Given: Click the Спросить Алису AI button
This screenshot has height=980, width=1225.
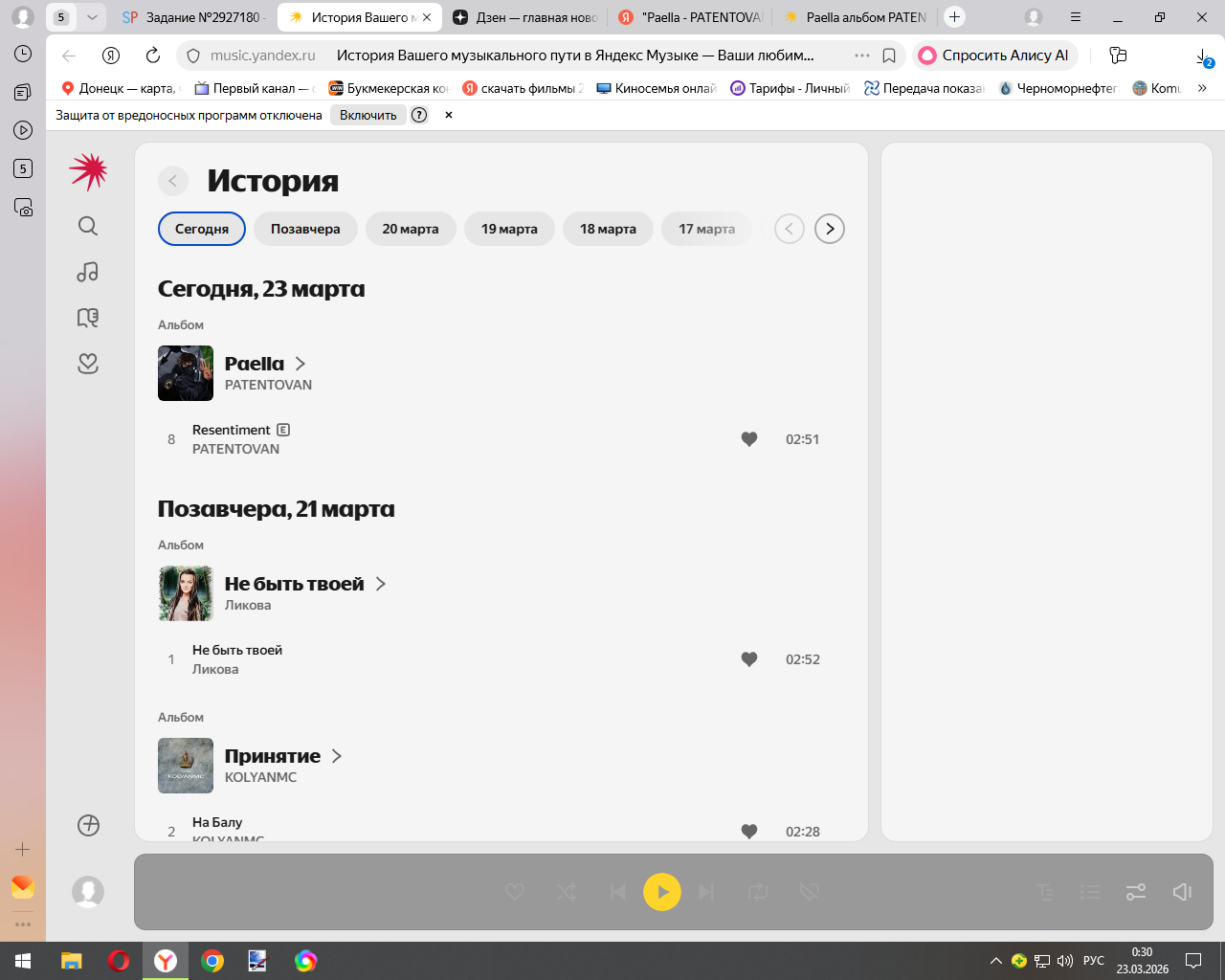Looking at the screenshot, I should point(995,56).
